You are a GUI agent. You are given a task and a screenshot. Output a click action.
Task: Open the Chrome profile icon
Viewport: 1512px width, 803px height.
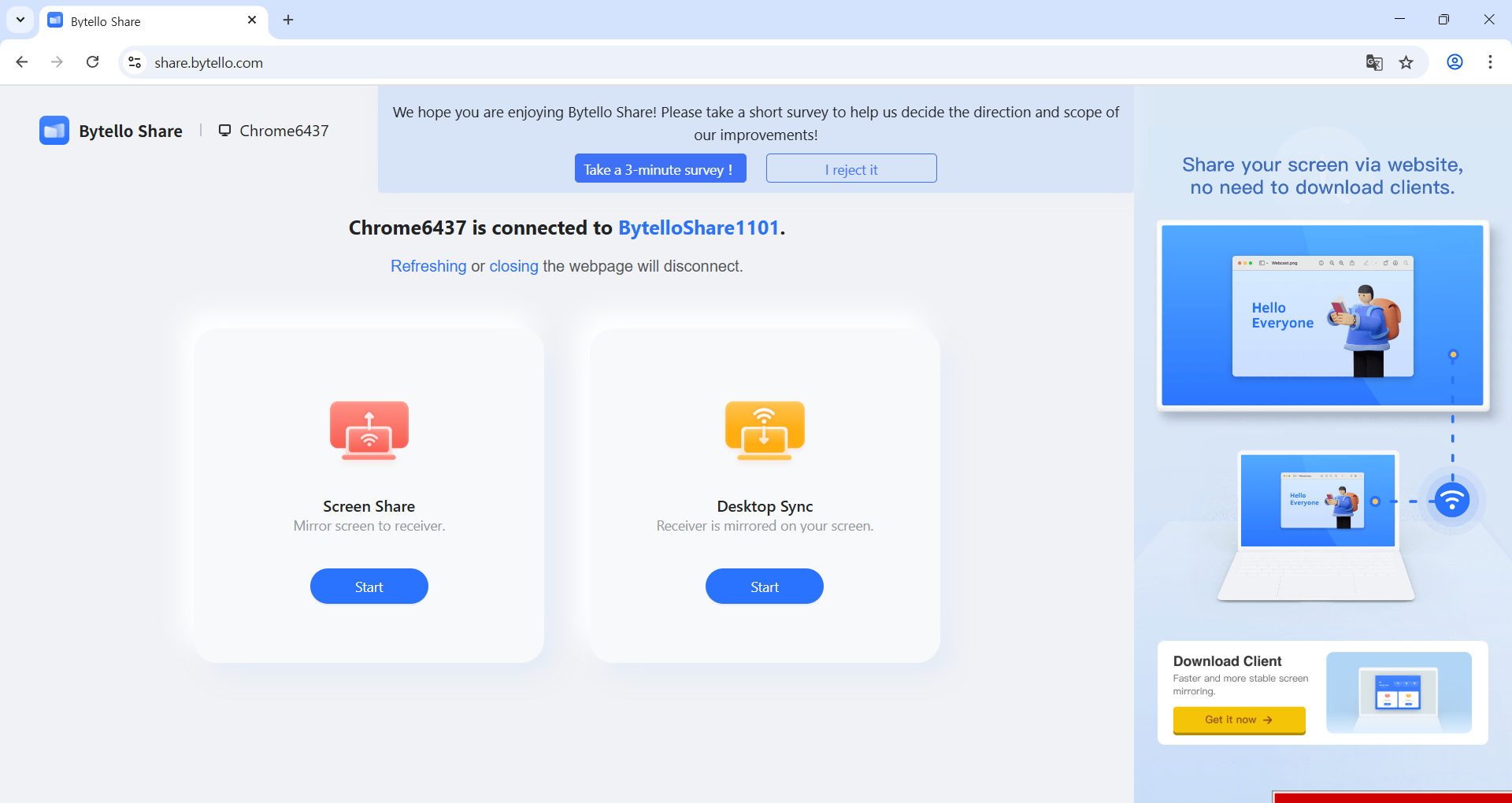click(1455, 62)
